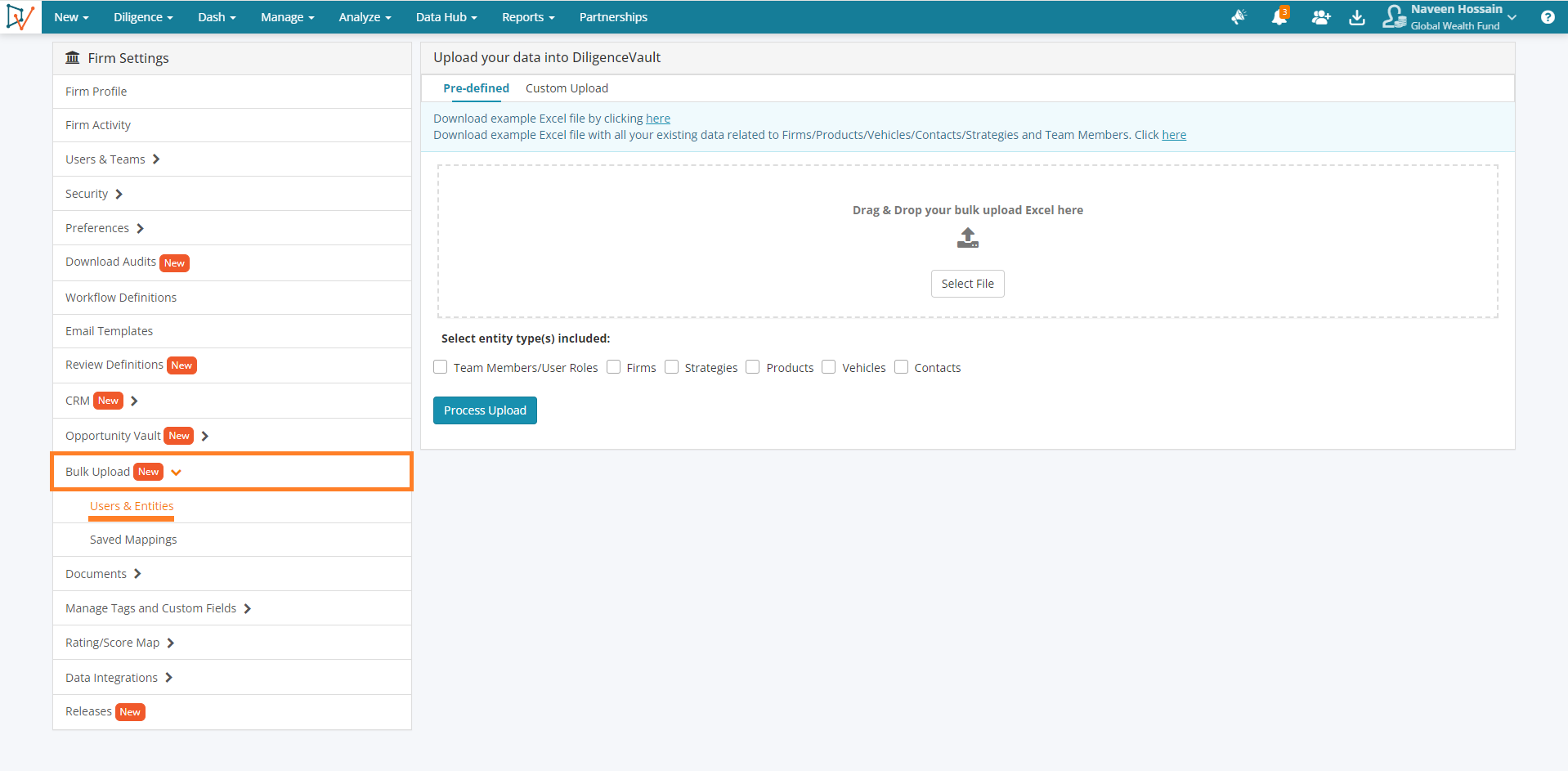Open the Manage menu
The width and height of the screenshot is (1568, 771).
(x=288, y=17)
